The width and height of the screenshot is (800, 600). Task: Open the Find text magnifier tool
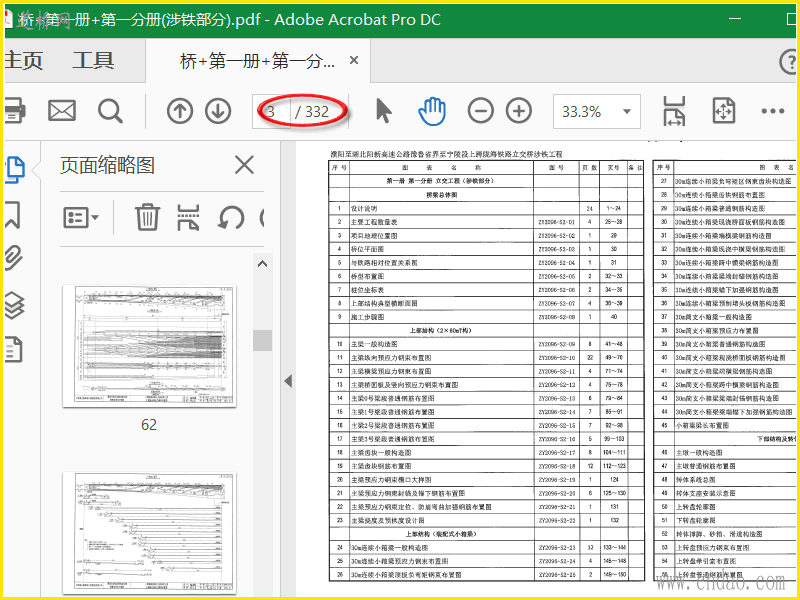[x=110, y=111]
